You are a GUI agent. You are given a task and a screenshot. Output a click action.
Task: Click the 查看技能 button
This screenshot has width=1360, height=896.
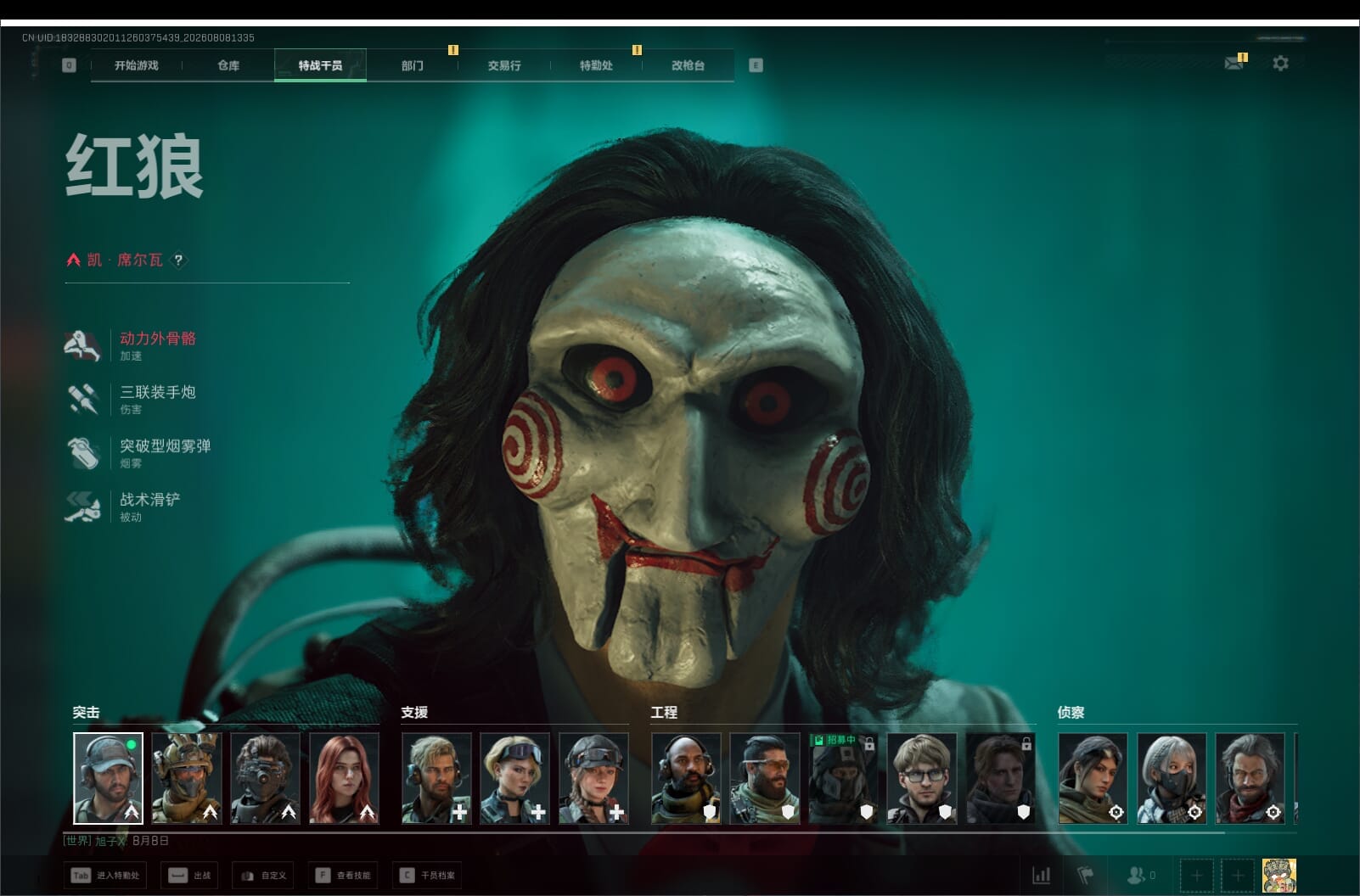pos(343,875)
